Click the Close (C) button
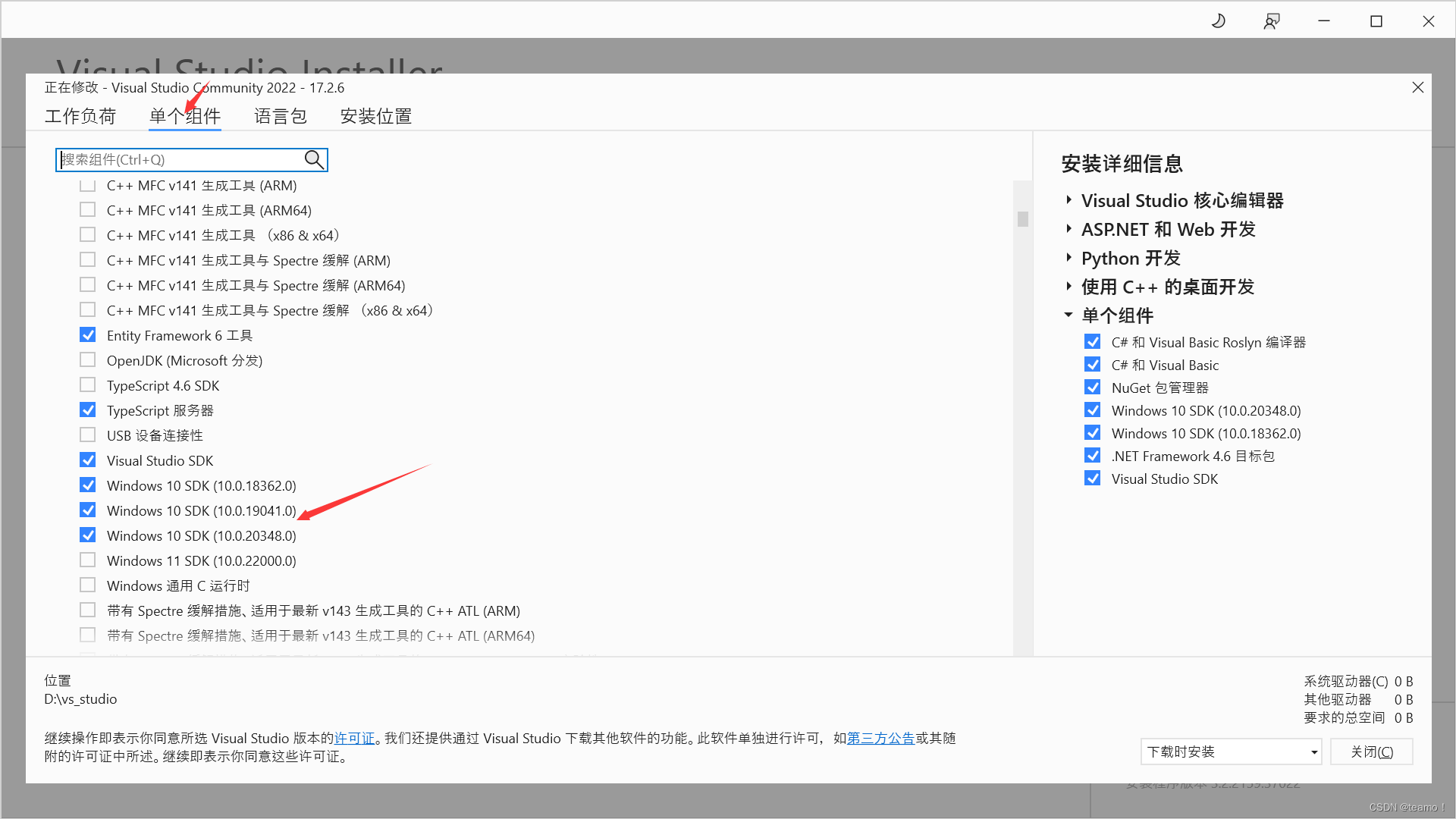1456x819 pixels. pyautogui.click(x=1371, y=752)
